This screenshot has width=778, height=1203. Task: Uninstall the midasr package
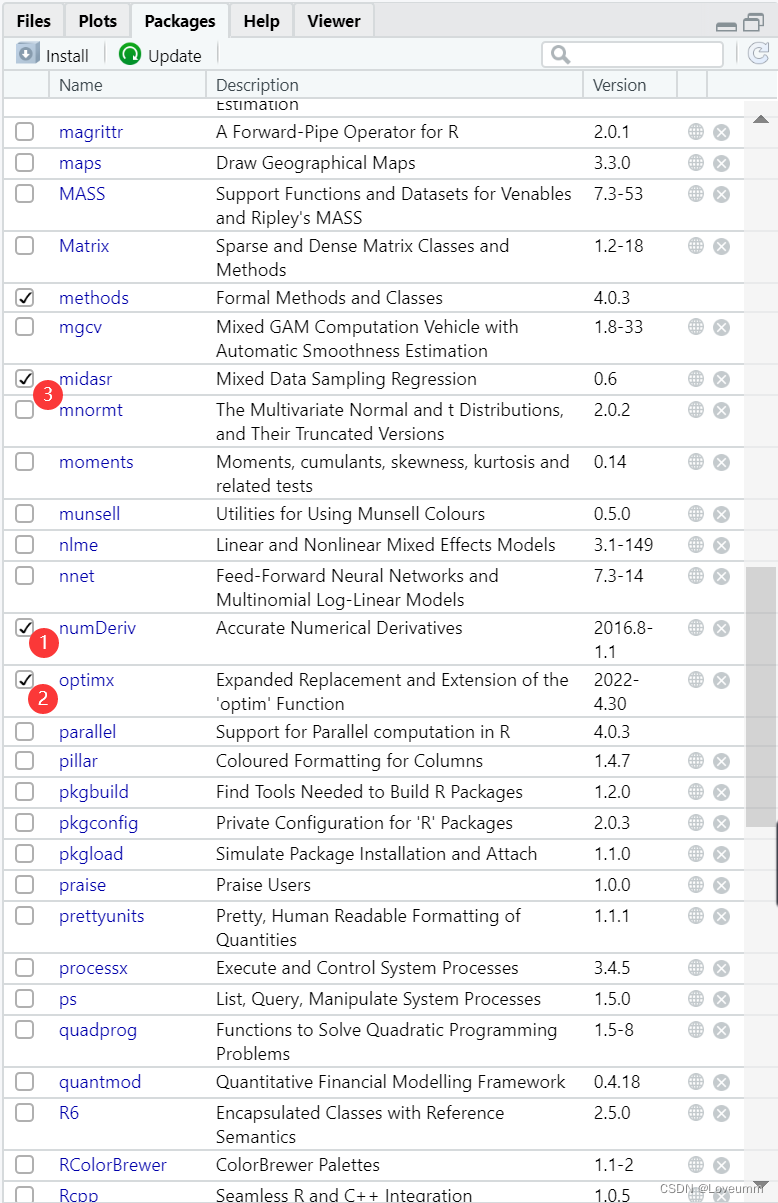(721, 379)
